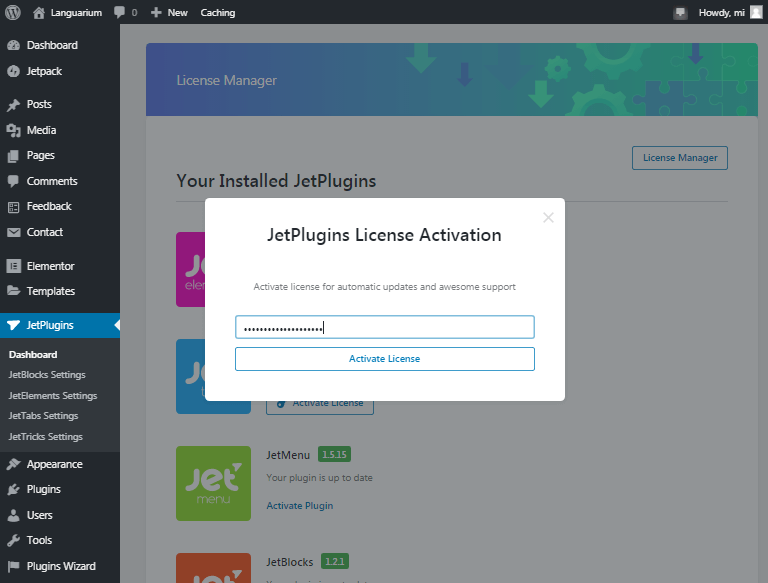The width and height of the screenshot is (768, 583).
Task: Click the License Manager button
Action: coord(680,158)
